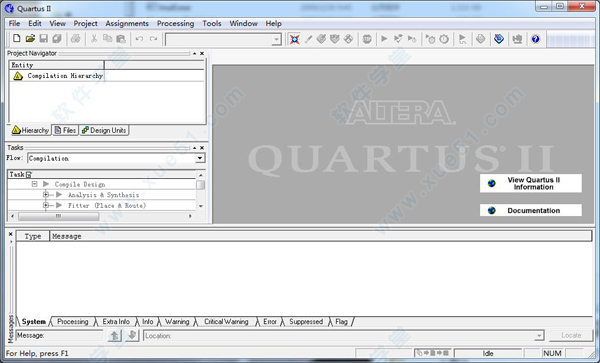
Task: Click the Print icon
Action: [x=76, y=38]
